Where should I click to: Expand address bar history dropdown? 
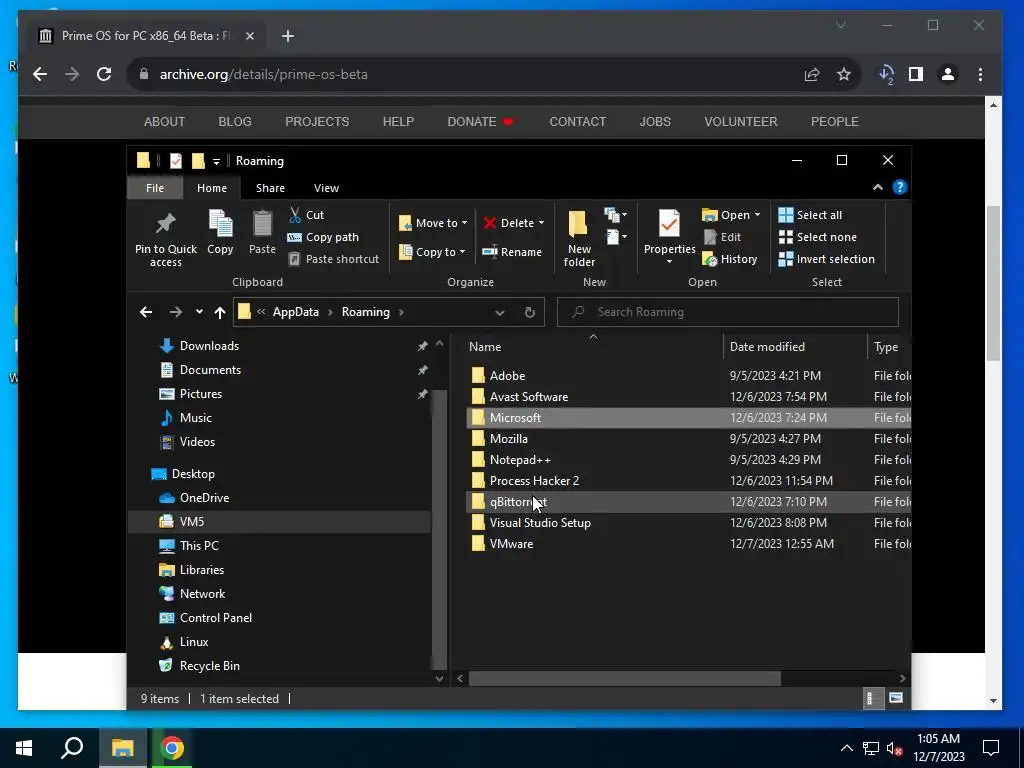500,313
